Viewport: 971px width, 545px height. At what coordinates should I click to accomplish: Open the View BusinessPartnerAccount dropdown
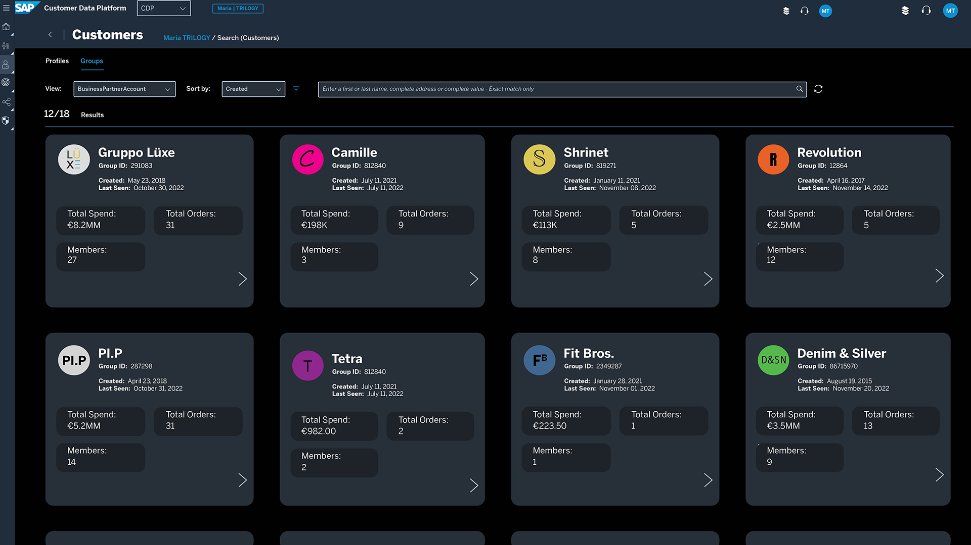coord(125,89)
